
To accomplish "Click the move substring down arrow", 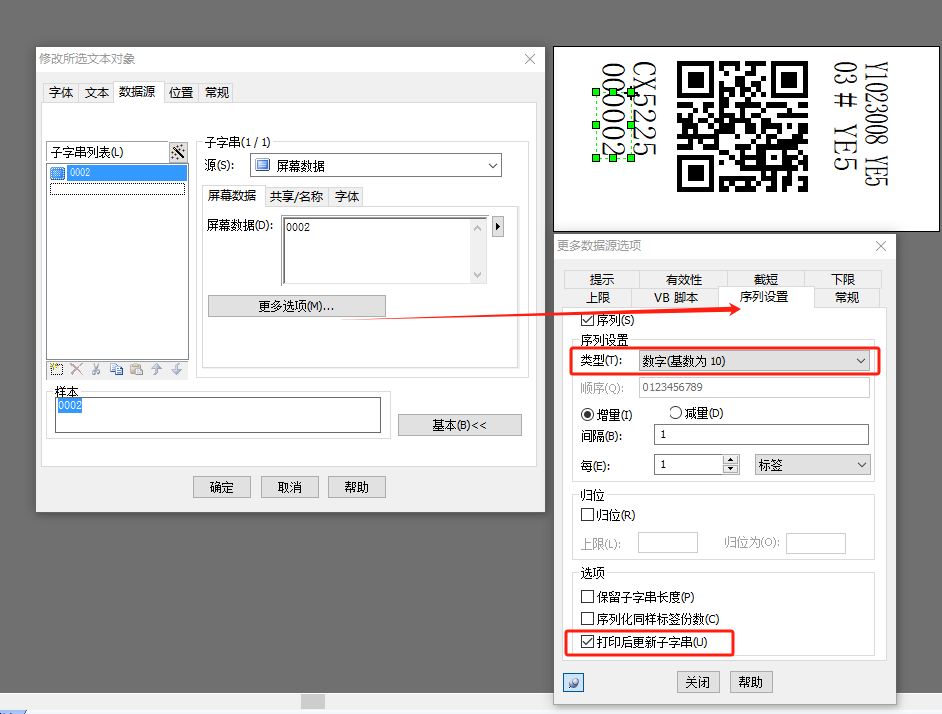I will coord(177,369).
